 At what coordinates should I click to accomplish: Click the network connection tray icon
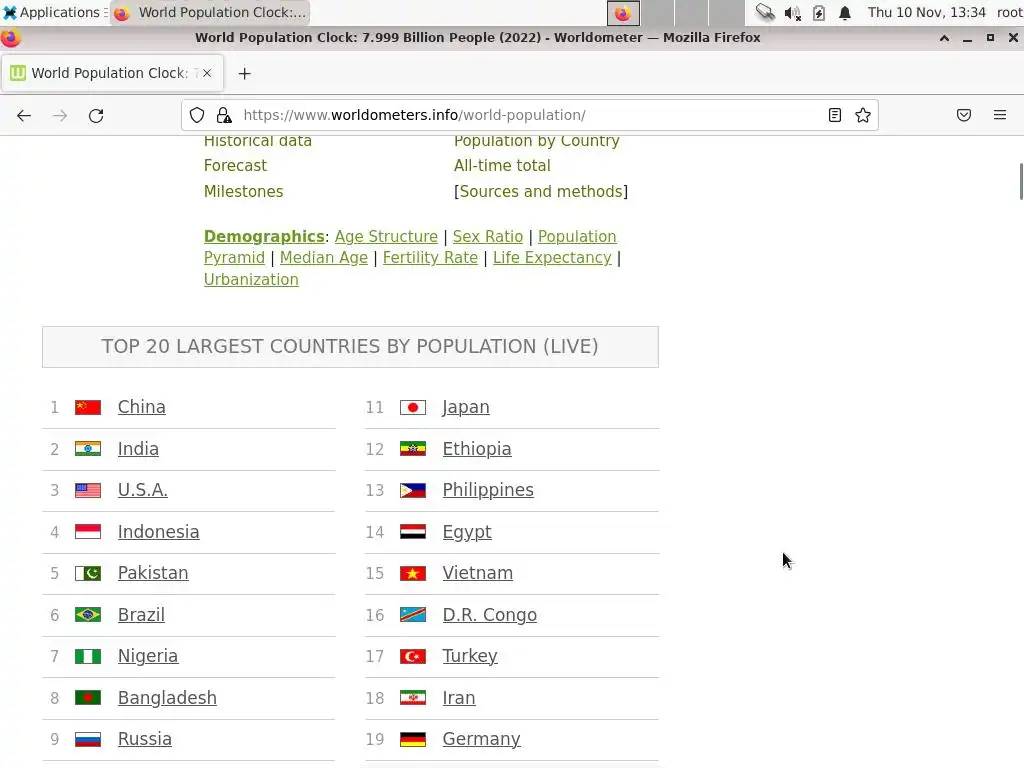(765, 12)
